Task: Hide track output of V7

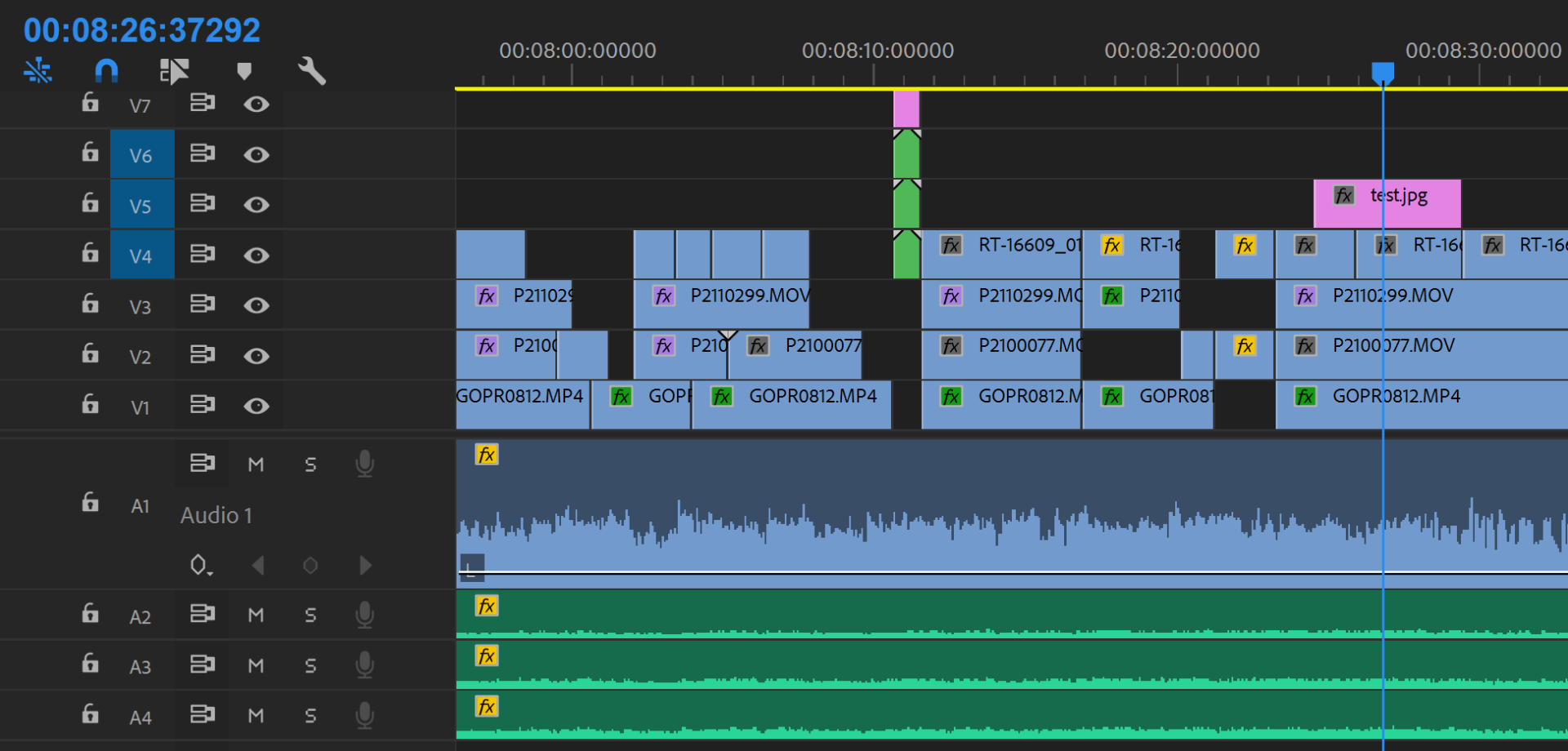Action: click(256, 104)
